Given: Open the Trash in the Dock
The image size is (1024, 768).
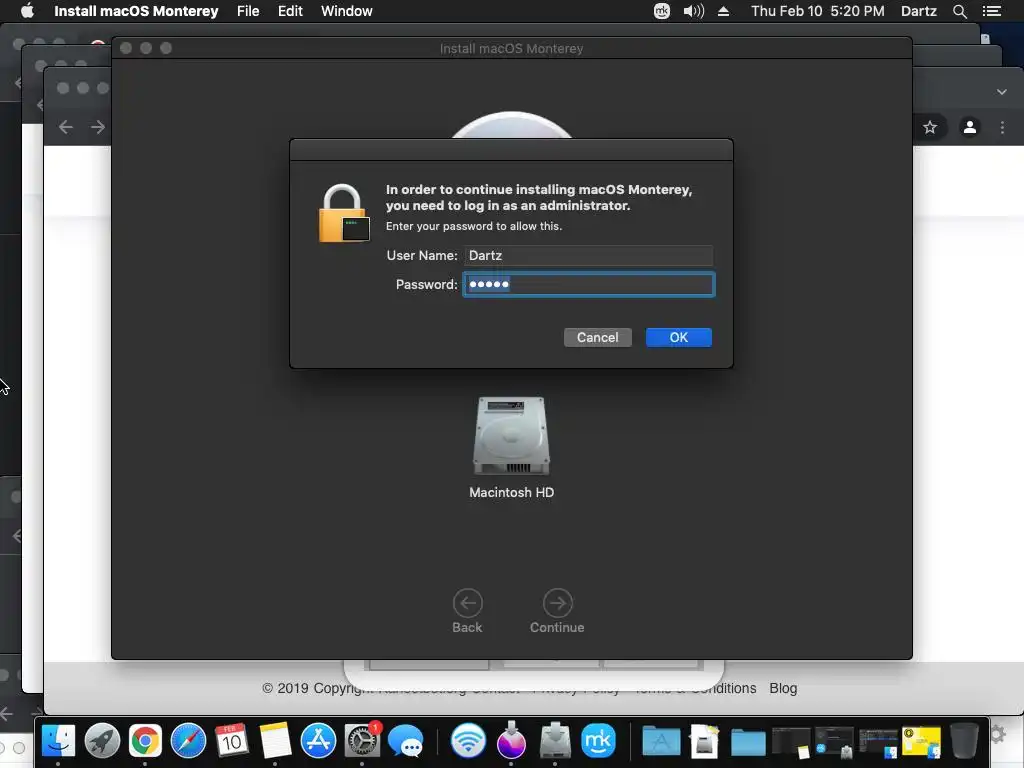Looking at the screenshot, I should pos(965,741).
